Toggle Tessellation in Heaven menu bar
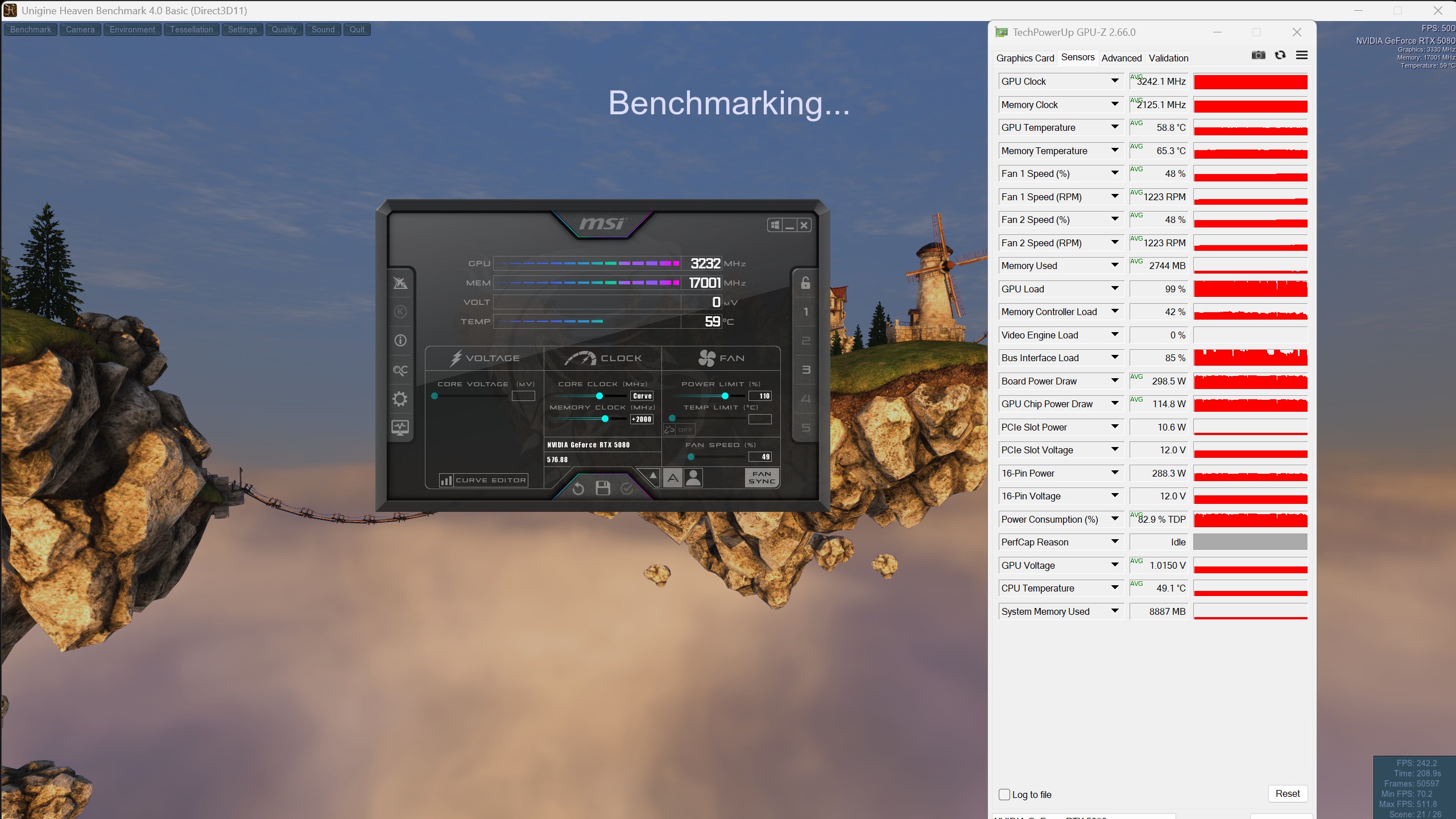The image size is (1456, 819). [x=192, y=30]
